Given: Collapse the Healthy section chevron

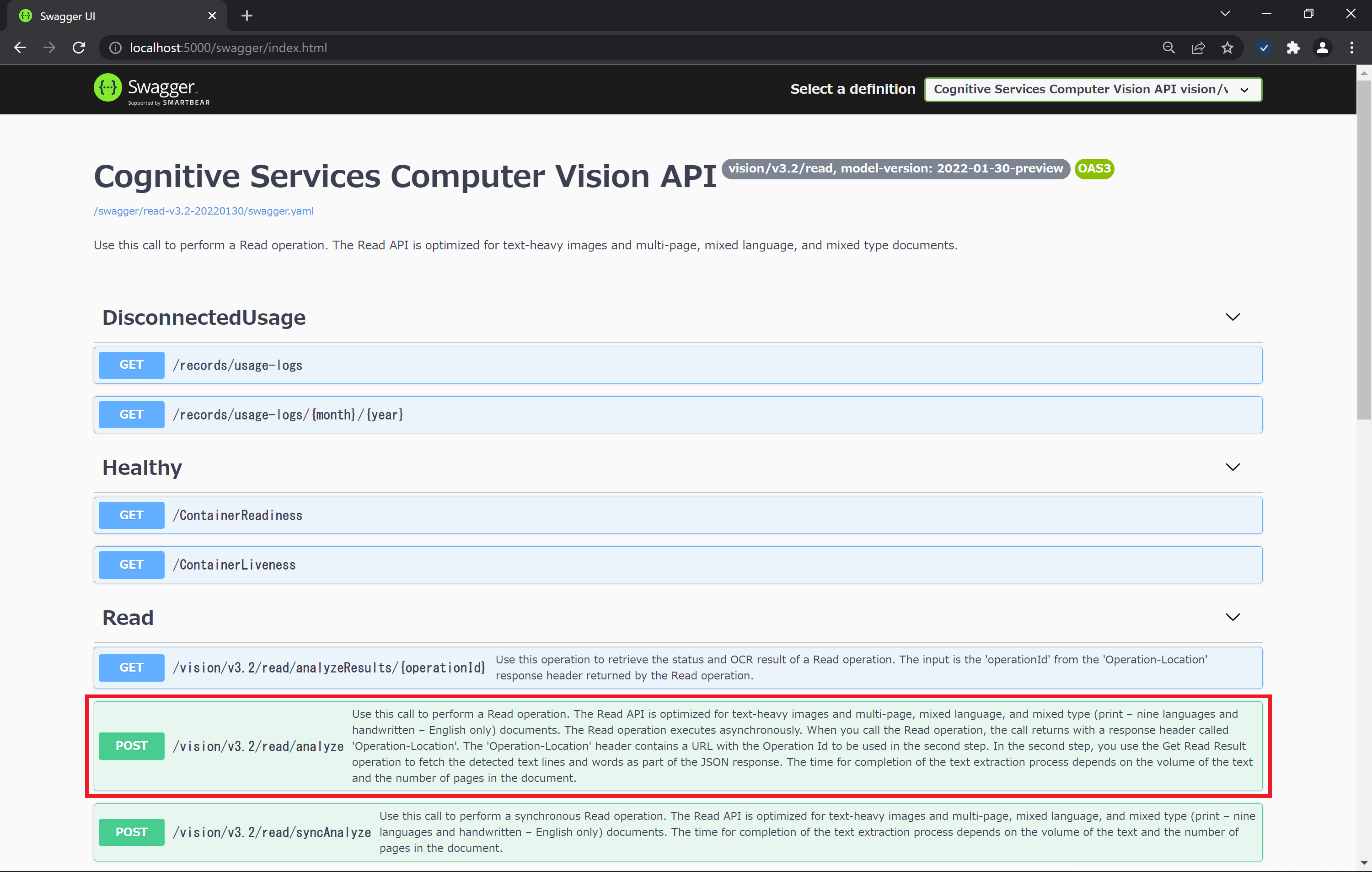Looking at the screenshot, I should pyautogui.click(x=1233, y=468).
